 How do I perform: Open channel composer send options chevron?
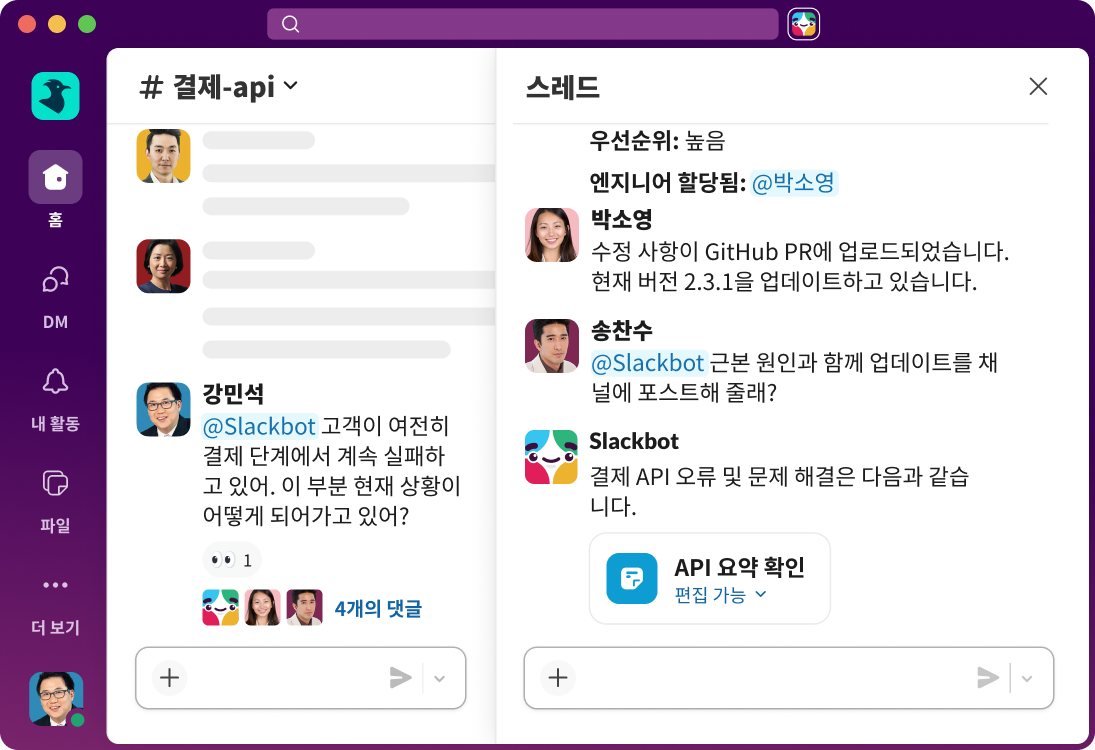point(439,678)
